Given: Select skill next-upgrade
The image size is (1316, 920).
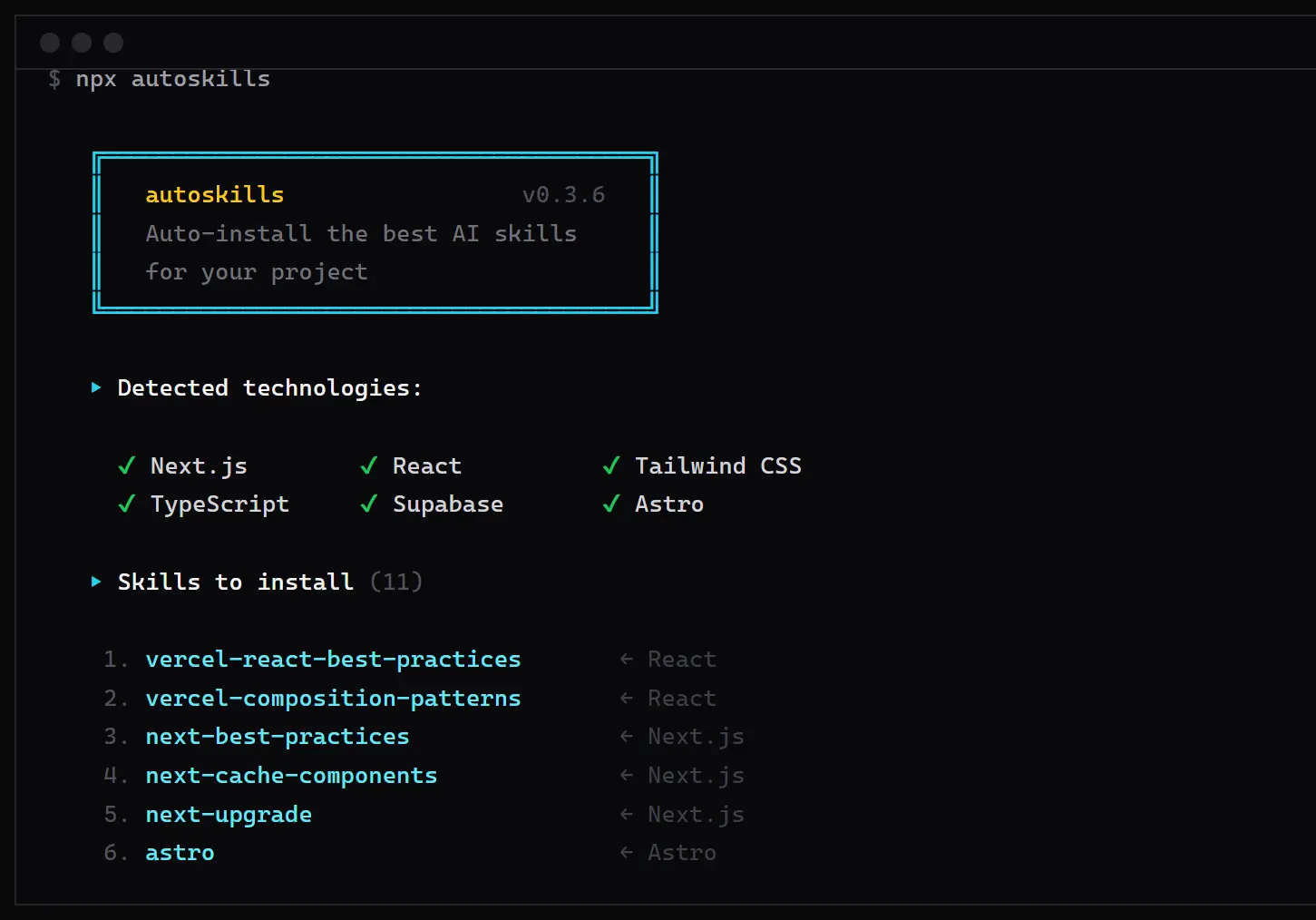Looking at the screenshot, I should point(229,815).
